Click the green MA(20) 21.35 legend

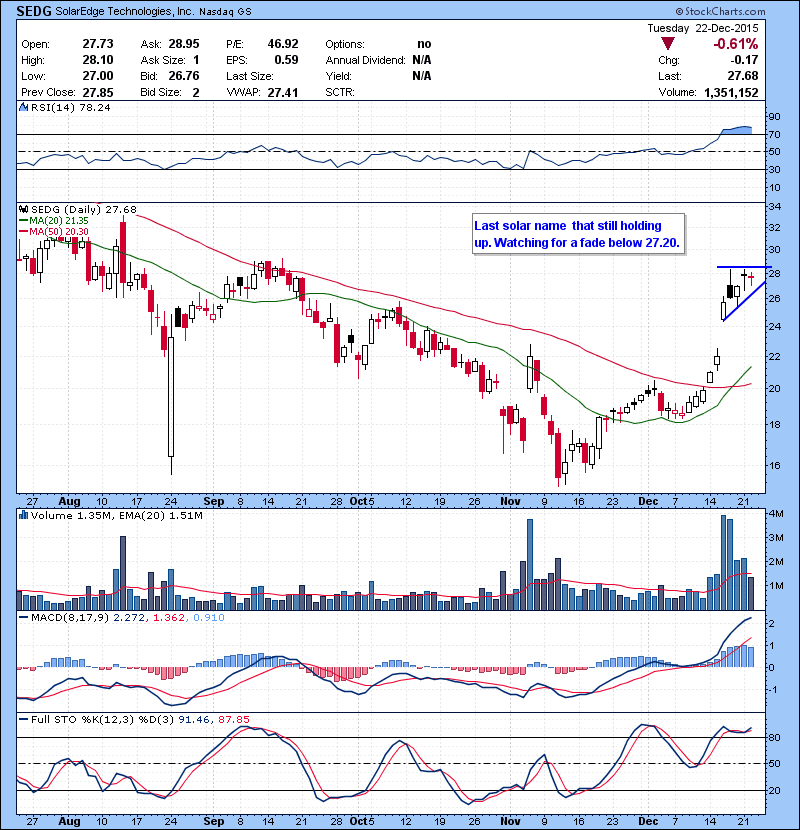tap(53, 221)
